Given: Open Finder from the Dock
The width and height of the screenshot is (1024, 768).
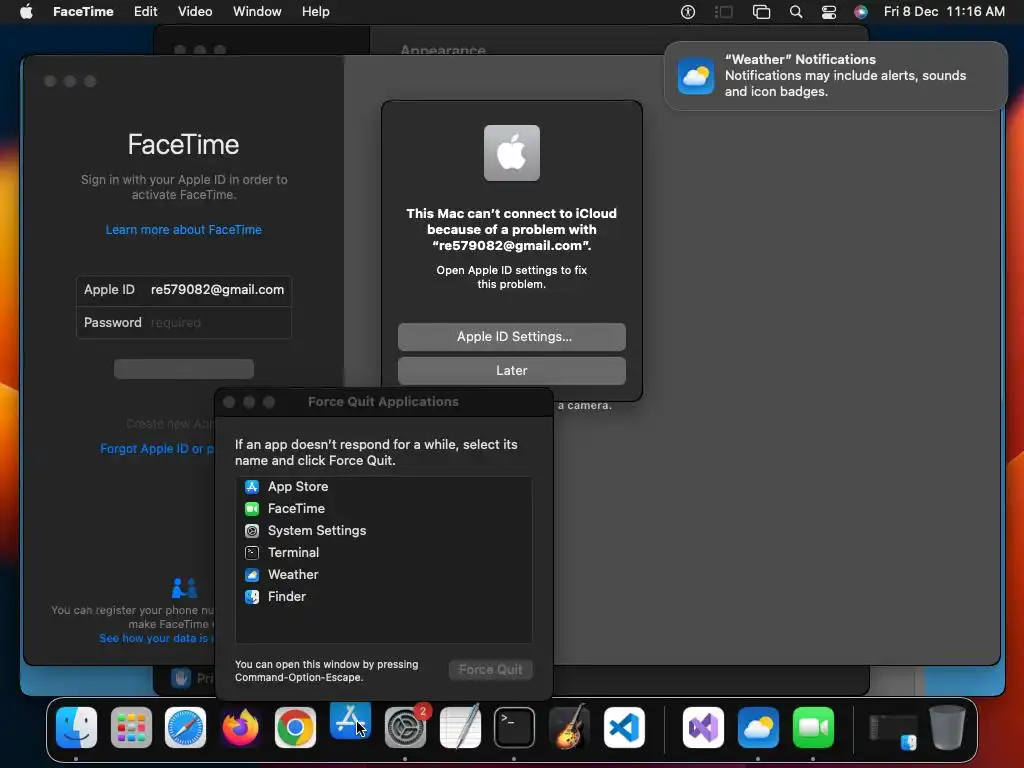Looking at the screenshot, I should click(x=76, y=727).
